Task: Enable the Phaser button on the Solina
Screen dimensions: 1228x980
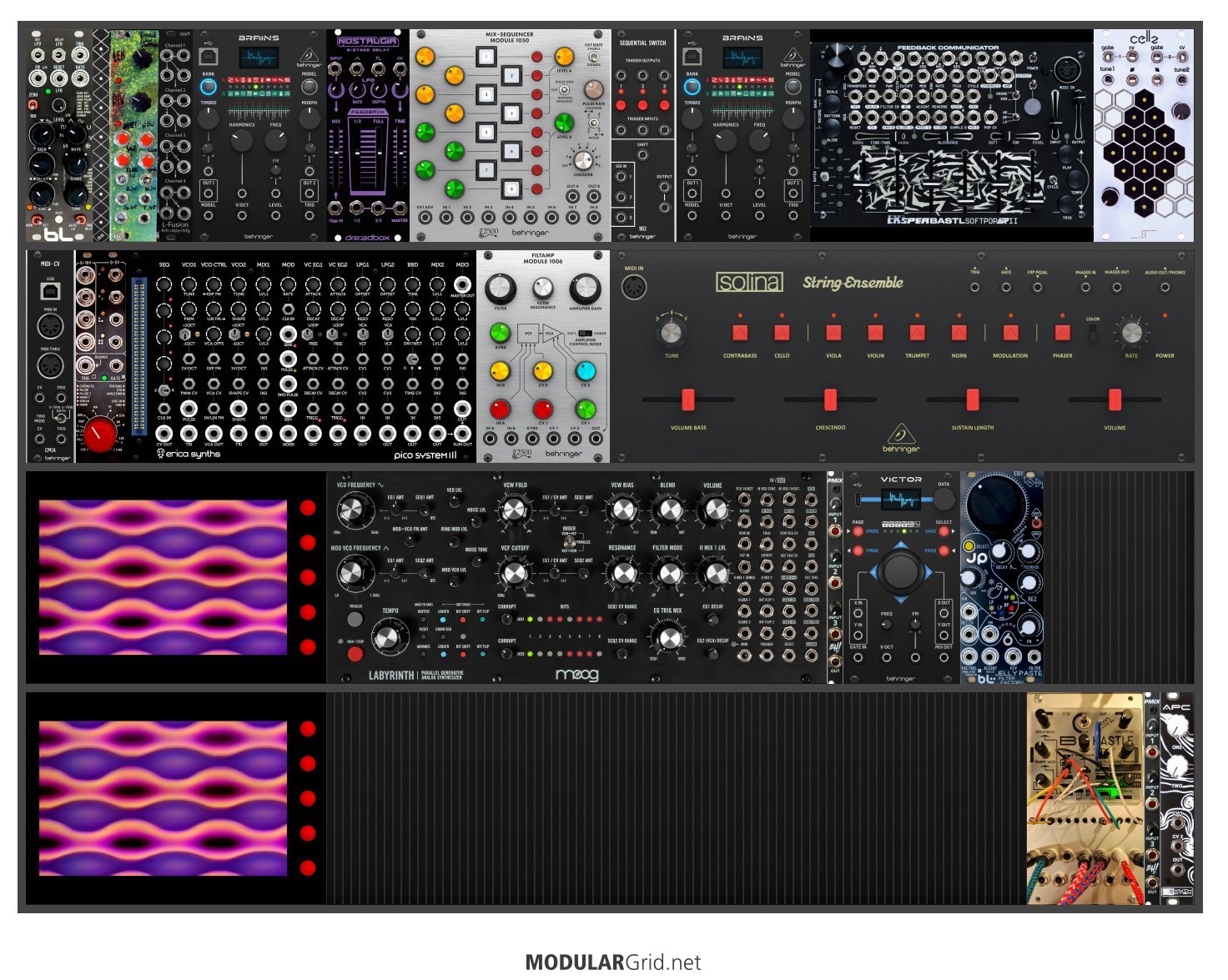Action: (1062, 334)
